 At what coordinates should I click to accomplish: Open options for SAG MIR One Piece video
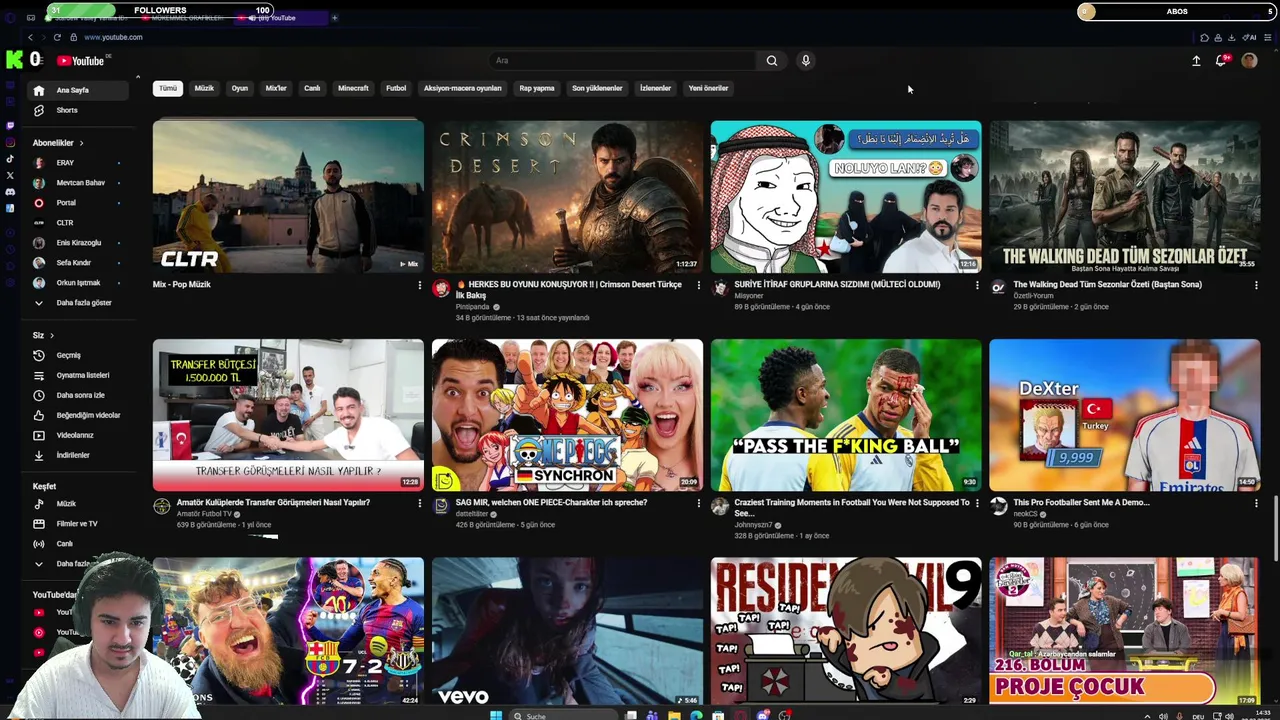[698, 503]
